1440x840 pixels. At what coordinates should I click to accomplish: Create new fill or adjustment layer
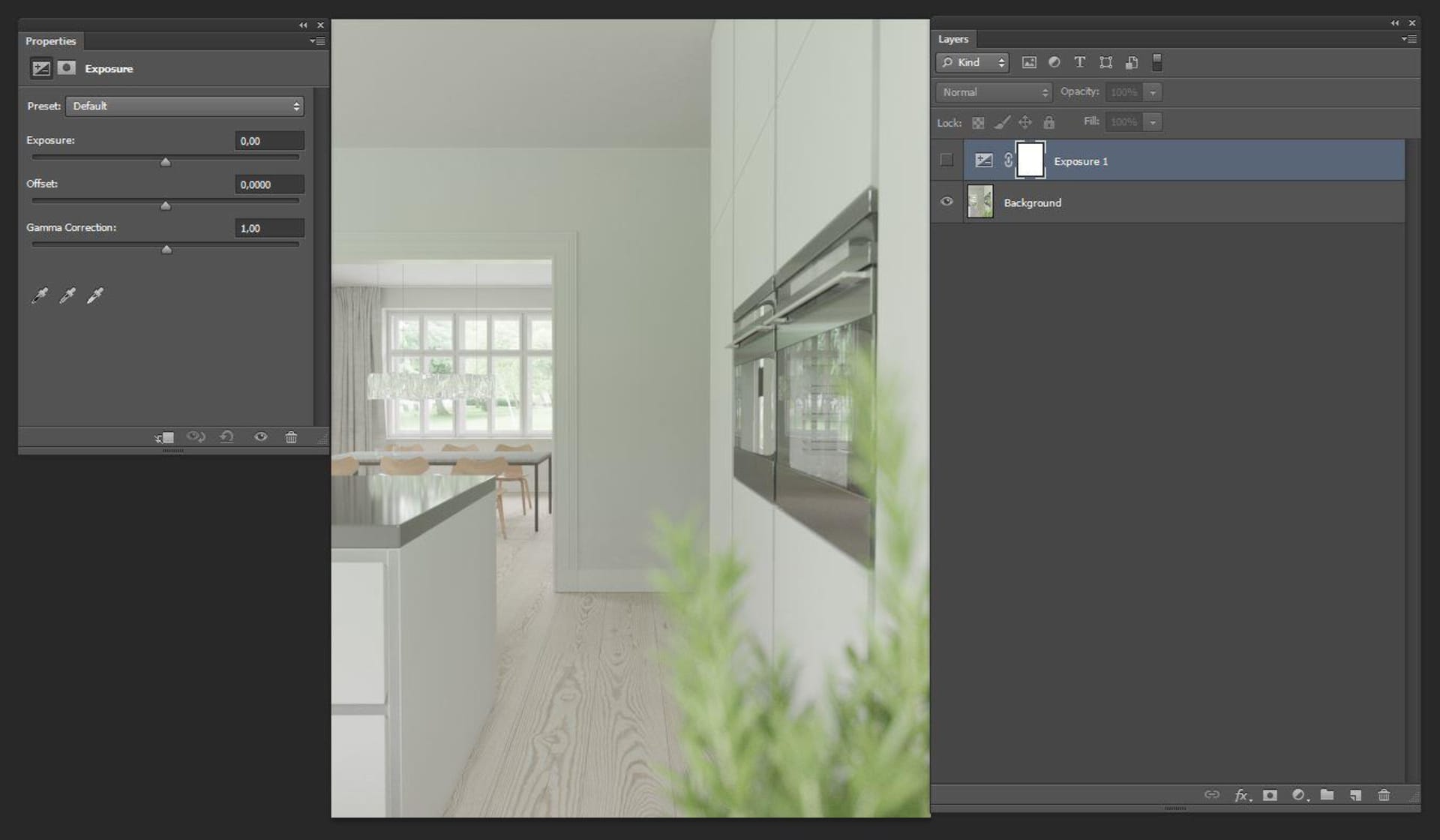click(1300, 795)
